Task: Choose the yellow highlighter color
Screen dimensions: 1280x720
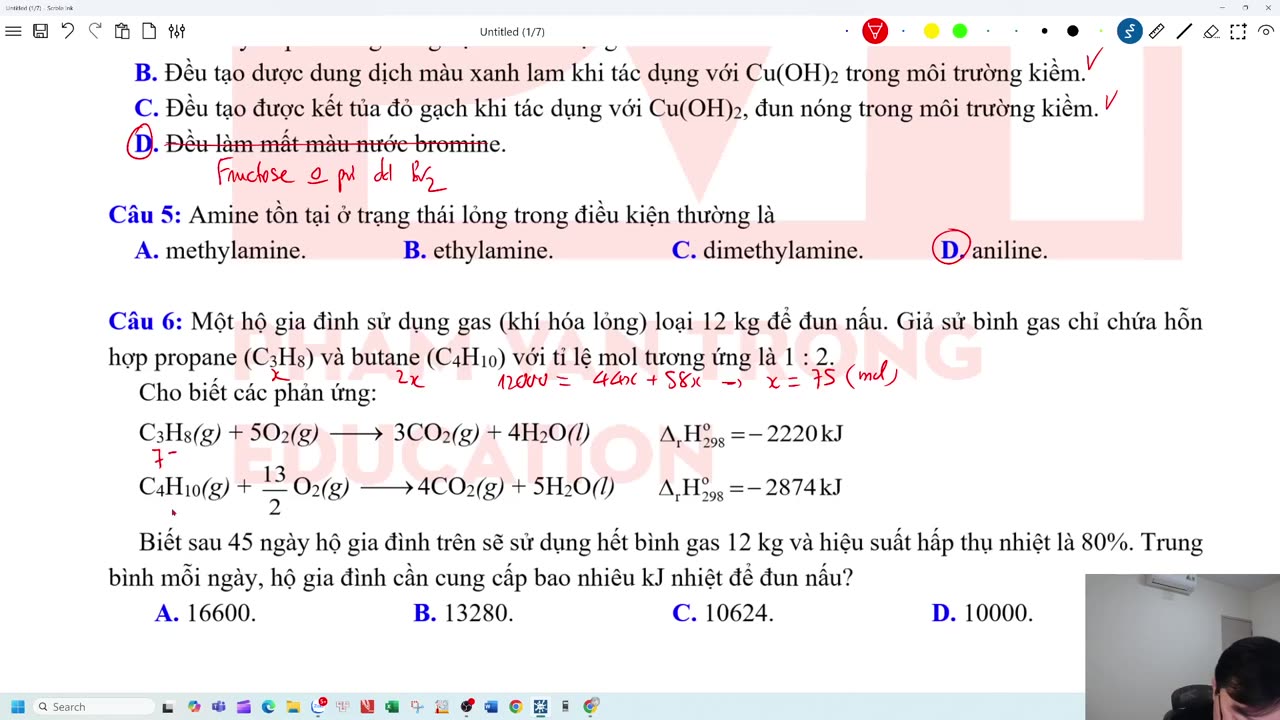Action: tap(931, 31)
